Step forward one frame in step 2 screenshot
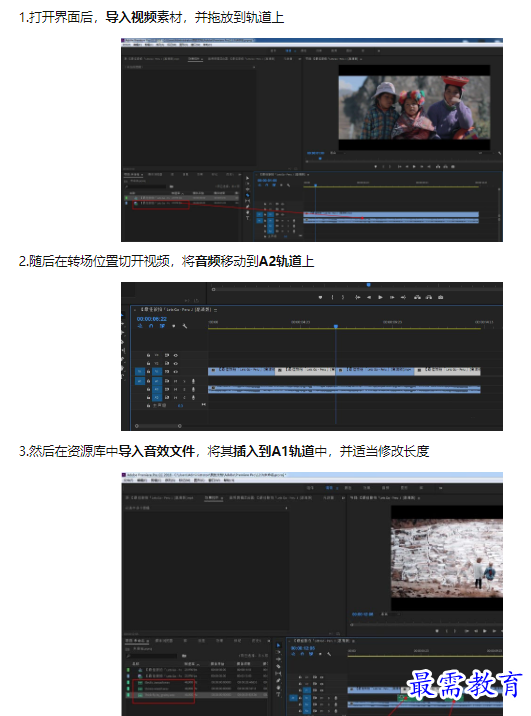The height and width of the screenshot is (716, 531). pyautogui.click(x=392, y=297)
